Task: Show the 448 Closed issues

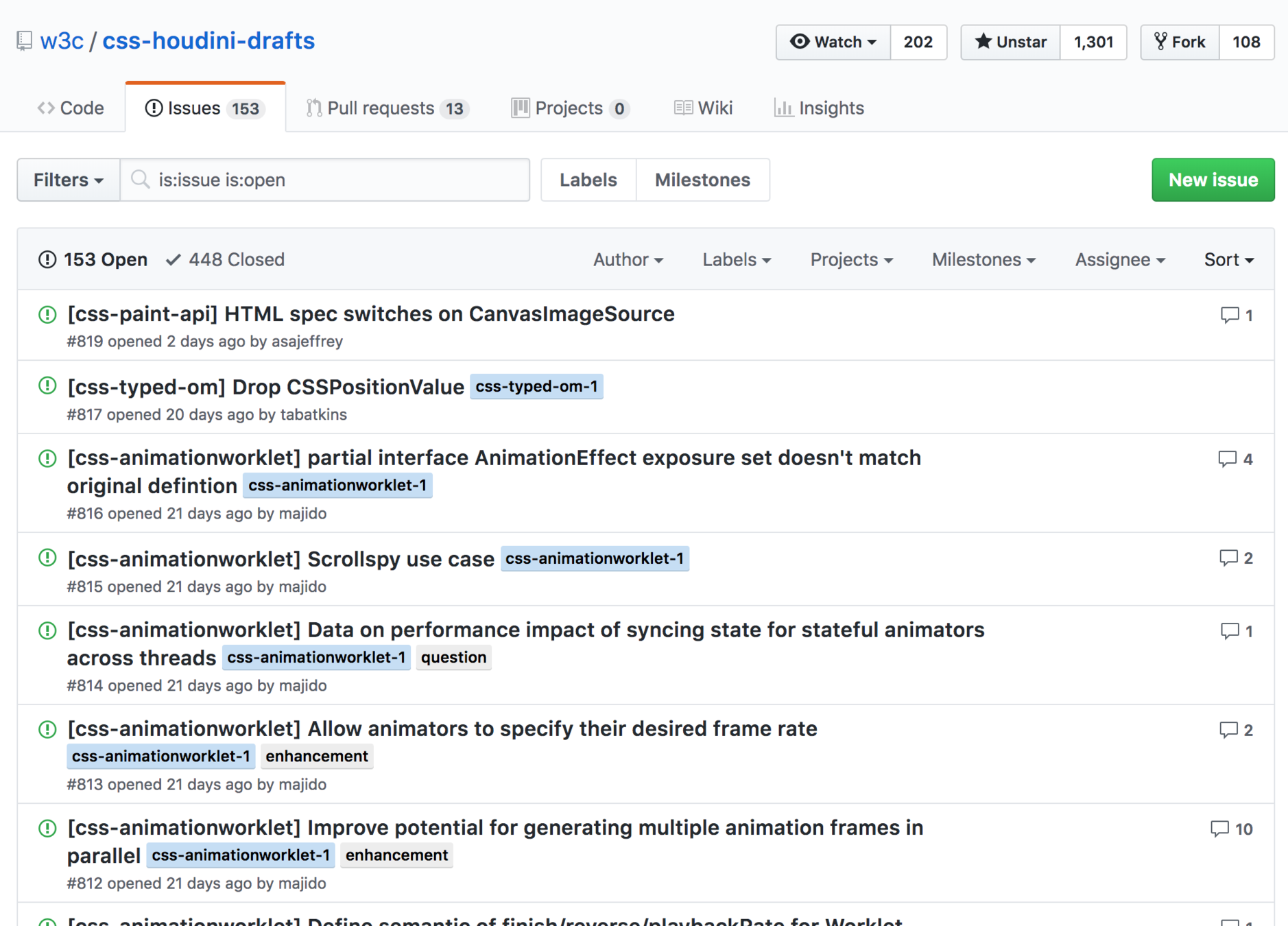Action: [x=225, y=259]
